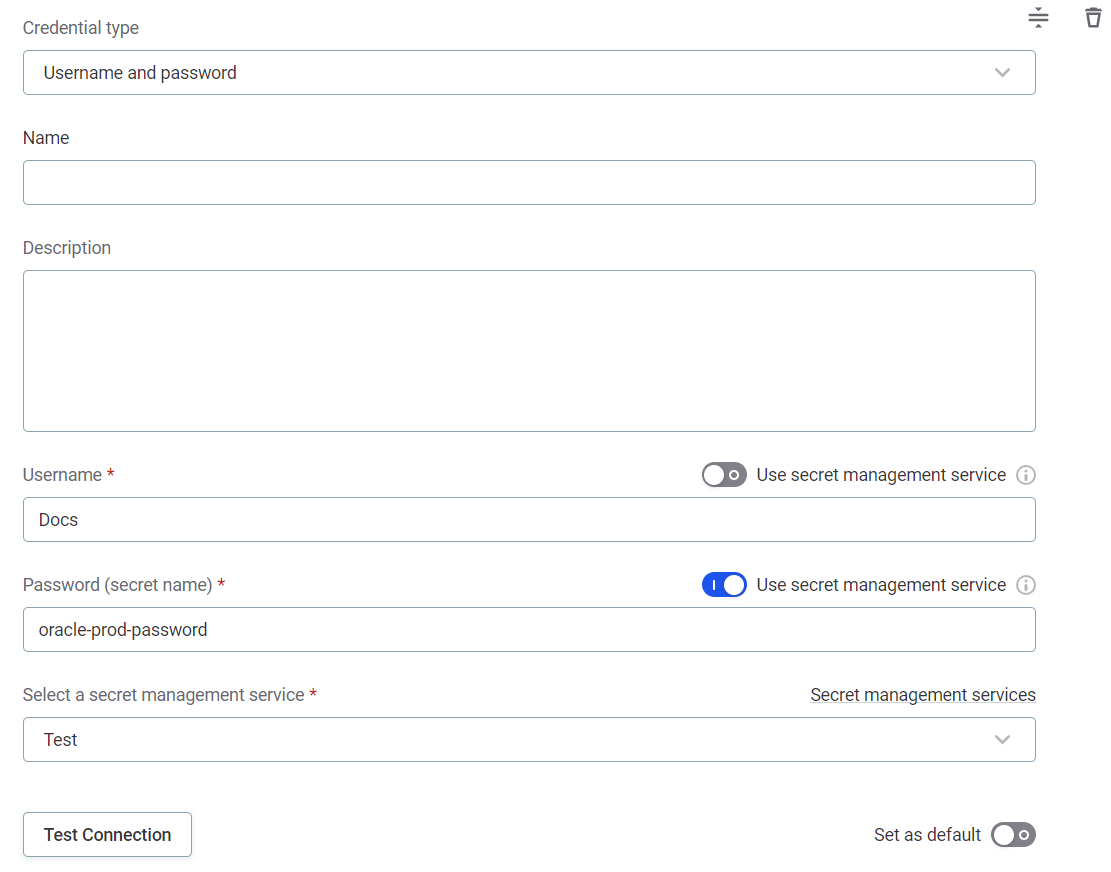This screenshot has width=1111, height=872.
Task: Select the Username field containing Docs
Action: click(x=529, y=519)
